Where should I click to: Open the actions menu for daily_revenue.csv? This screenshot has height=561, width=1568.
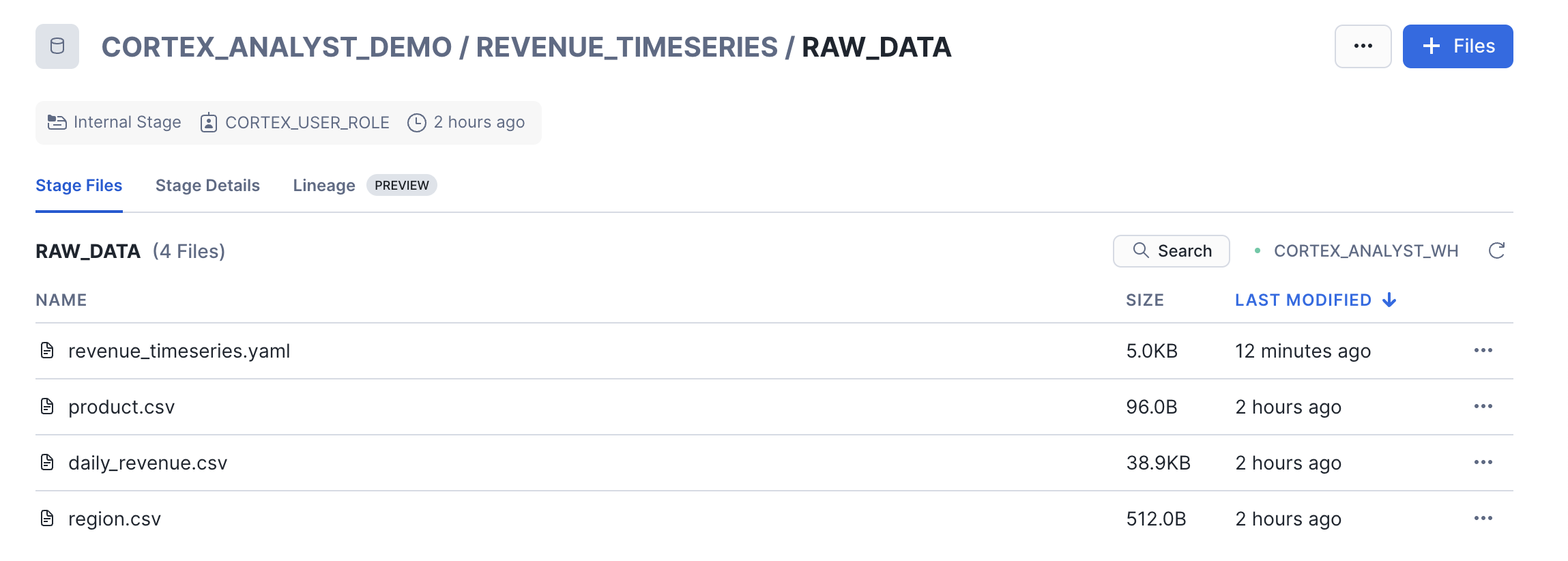click(x=1483, y=463)
